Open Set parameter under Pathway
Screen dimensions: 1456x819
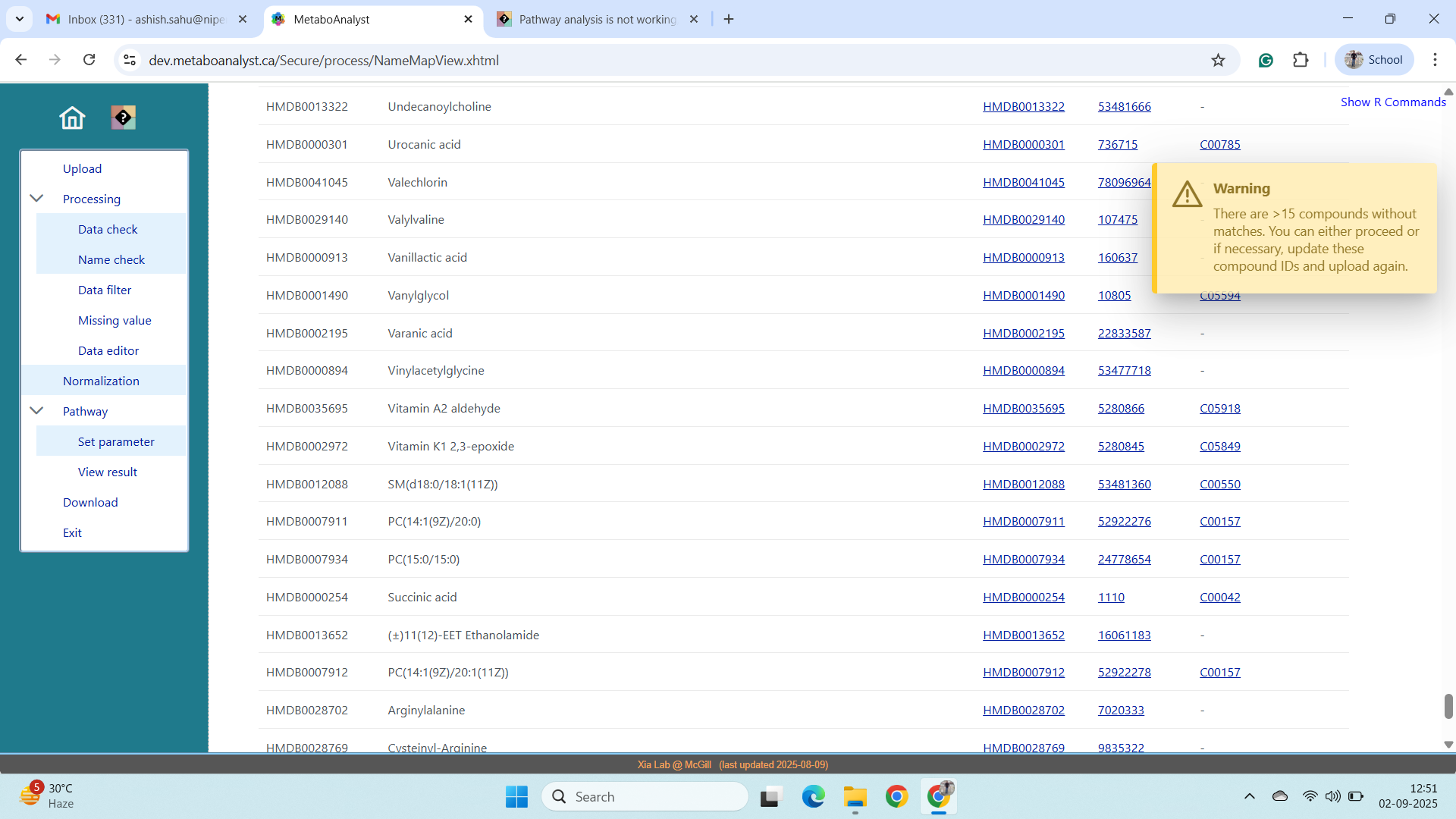click(116, 441)
